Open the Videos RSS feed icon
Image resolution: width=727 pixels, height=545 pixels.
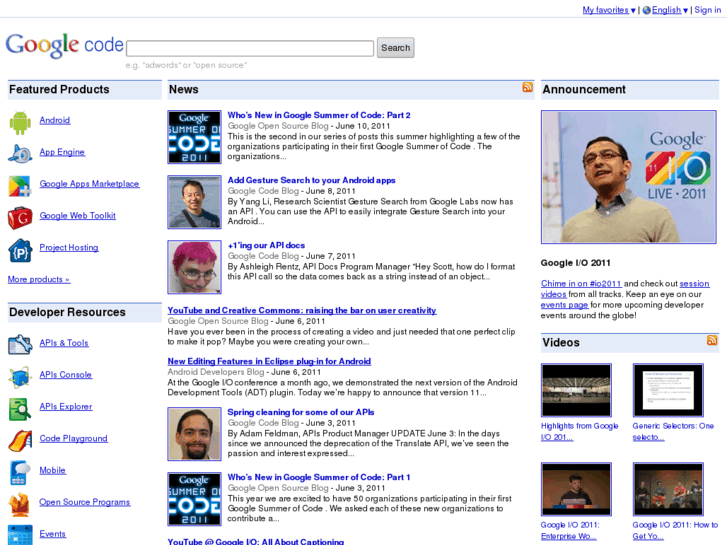(712, 341)
